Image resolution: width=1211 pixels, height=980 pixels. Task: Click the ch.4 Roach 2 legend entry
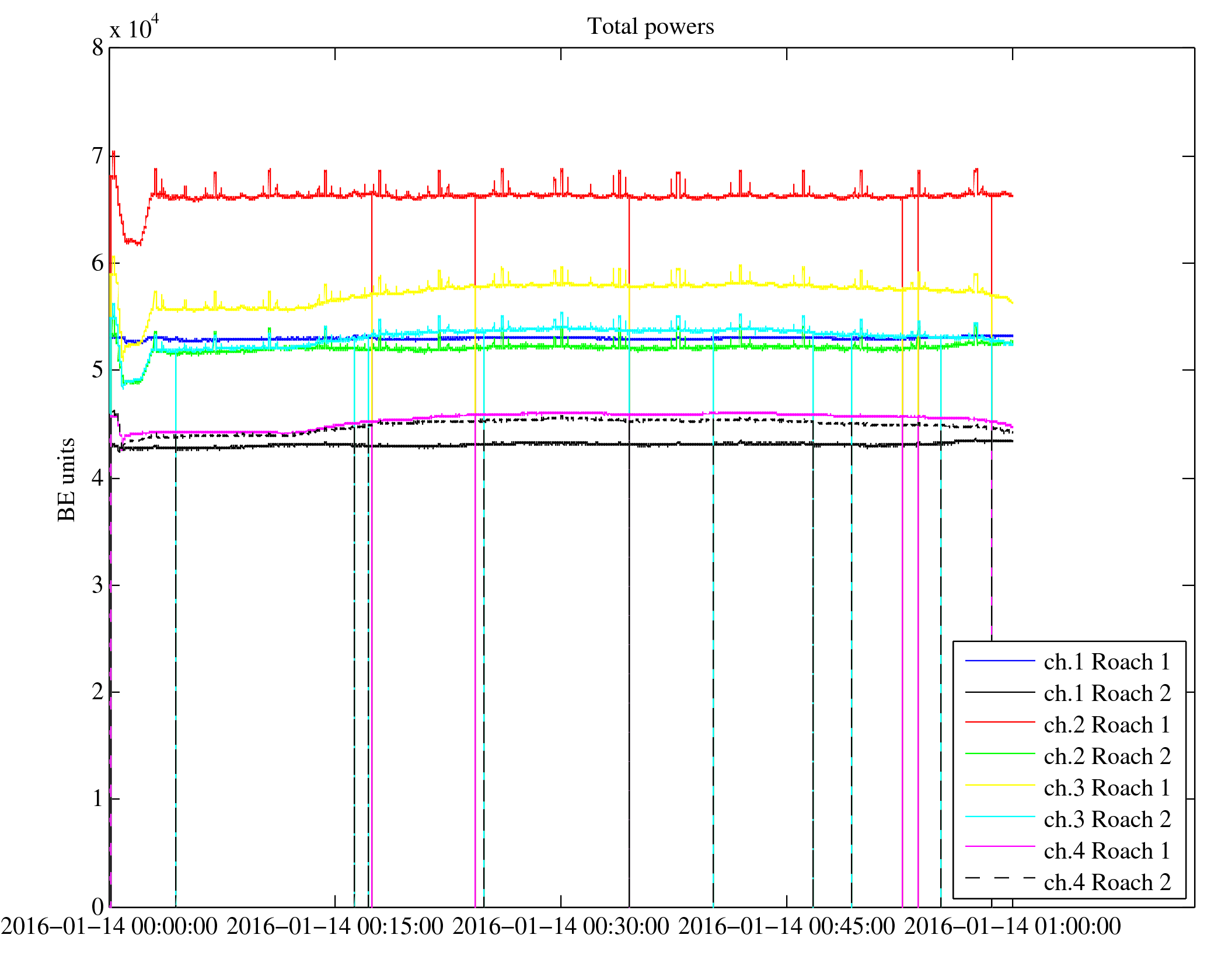(1107, 883)
